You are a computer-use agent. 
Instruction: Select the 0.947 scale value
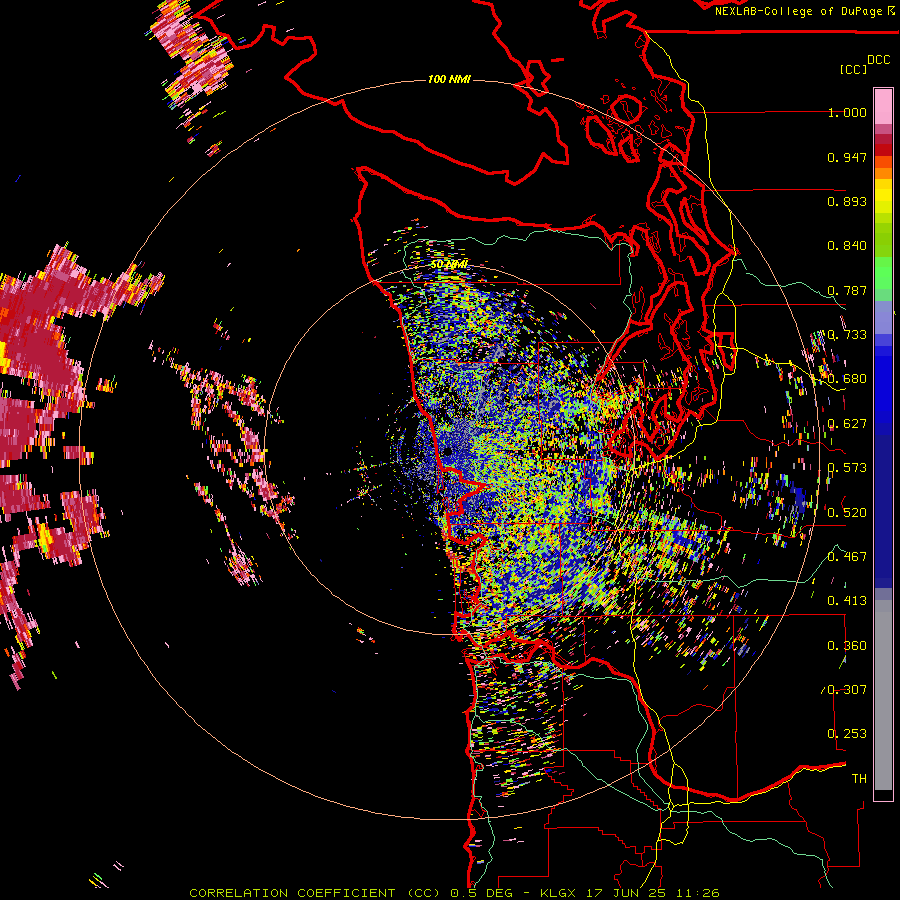point(847,157)
